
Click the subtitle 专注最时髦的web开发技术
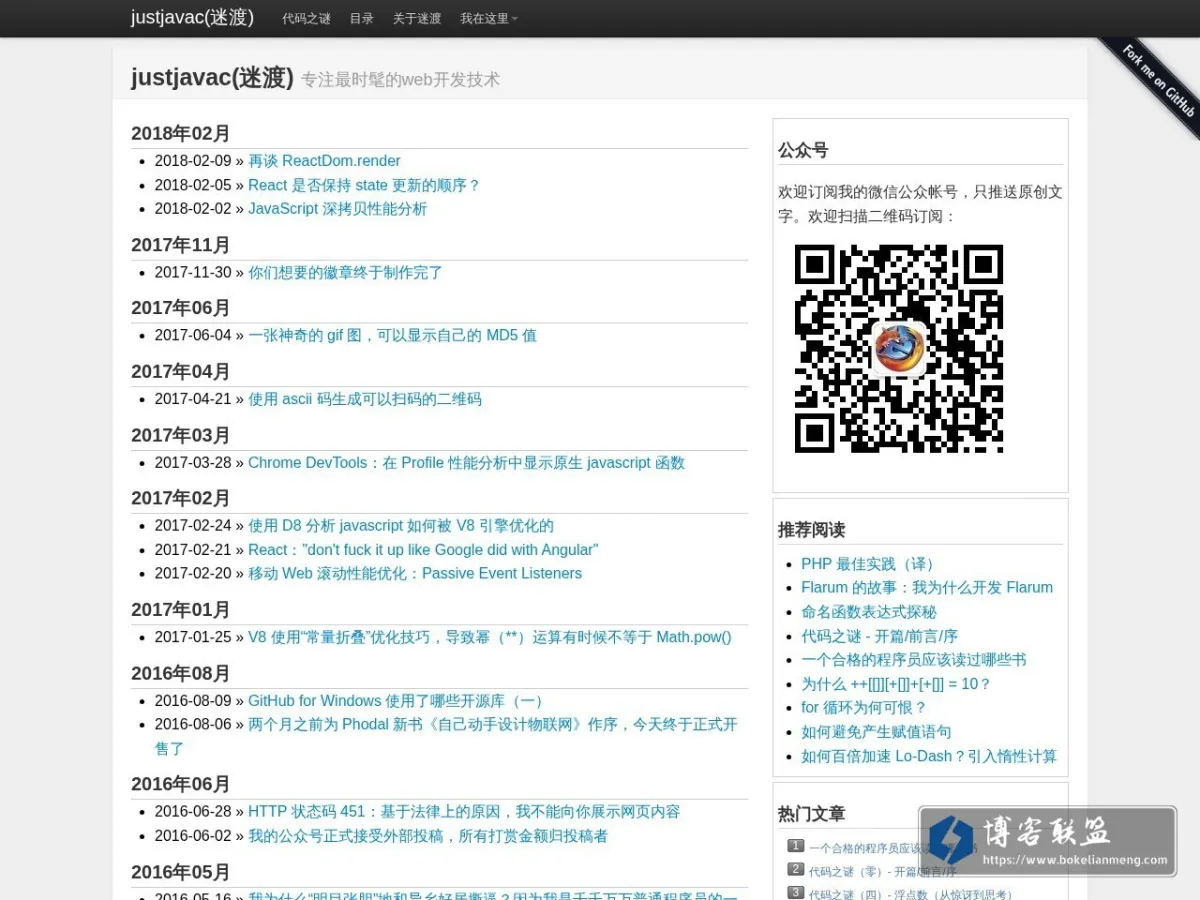(400, 80)
